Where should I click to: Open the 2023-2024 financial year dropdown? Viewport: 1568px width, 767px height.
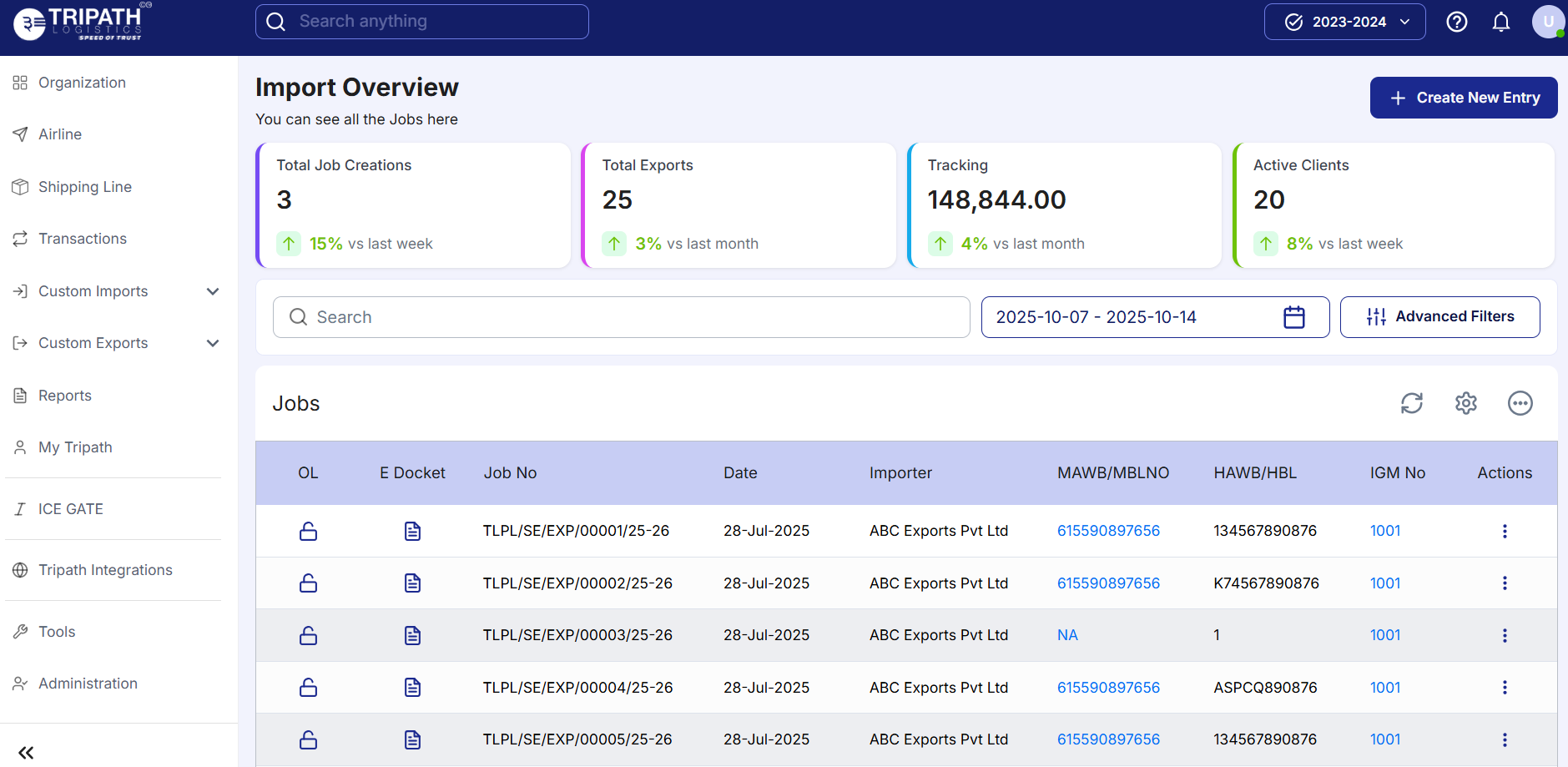pyautogui.click(x=1344, y=22)
